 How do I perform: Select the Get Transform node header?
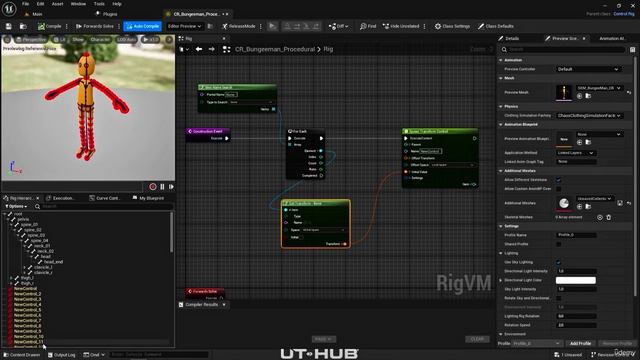pos(316,203)
